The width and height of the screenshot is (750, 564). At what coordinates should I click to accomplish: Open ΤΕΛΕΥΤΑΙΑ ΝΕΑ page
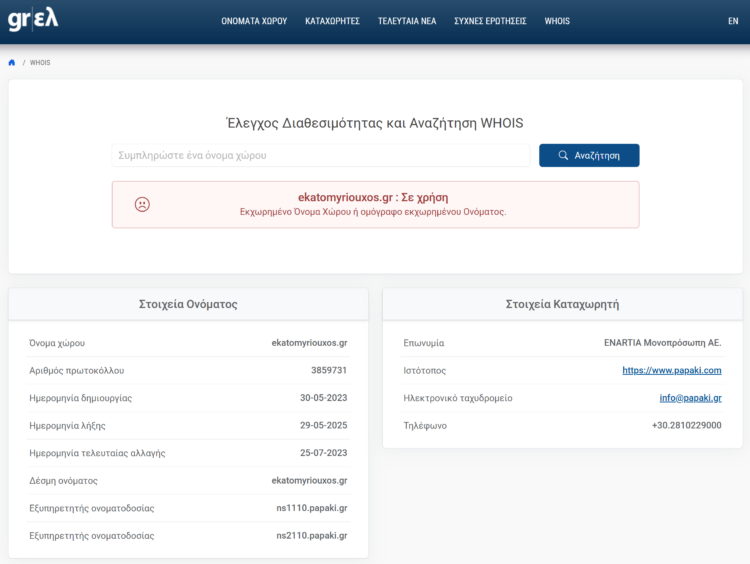point(407,21)
